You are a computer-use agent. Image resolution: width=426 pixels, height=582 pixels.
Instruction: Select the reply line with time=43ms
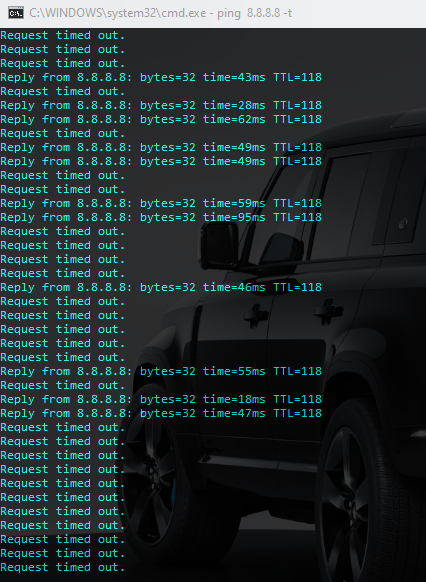[x=161, y=77]
